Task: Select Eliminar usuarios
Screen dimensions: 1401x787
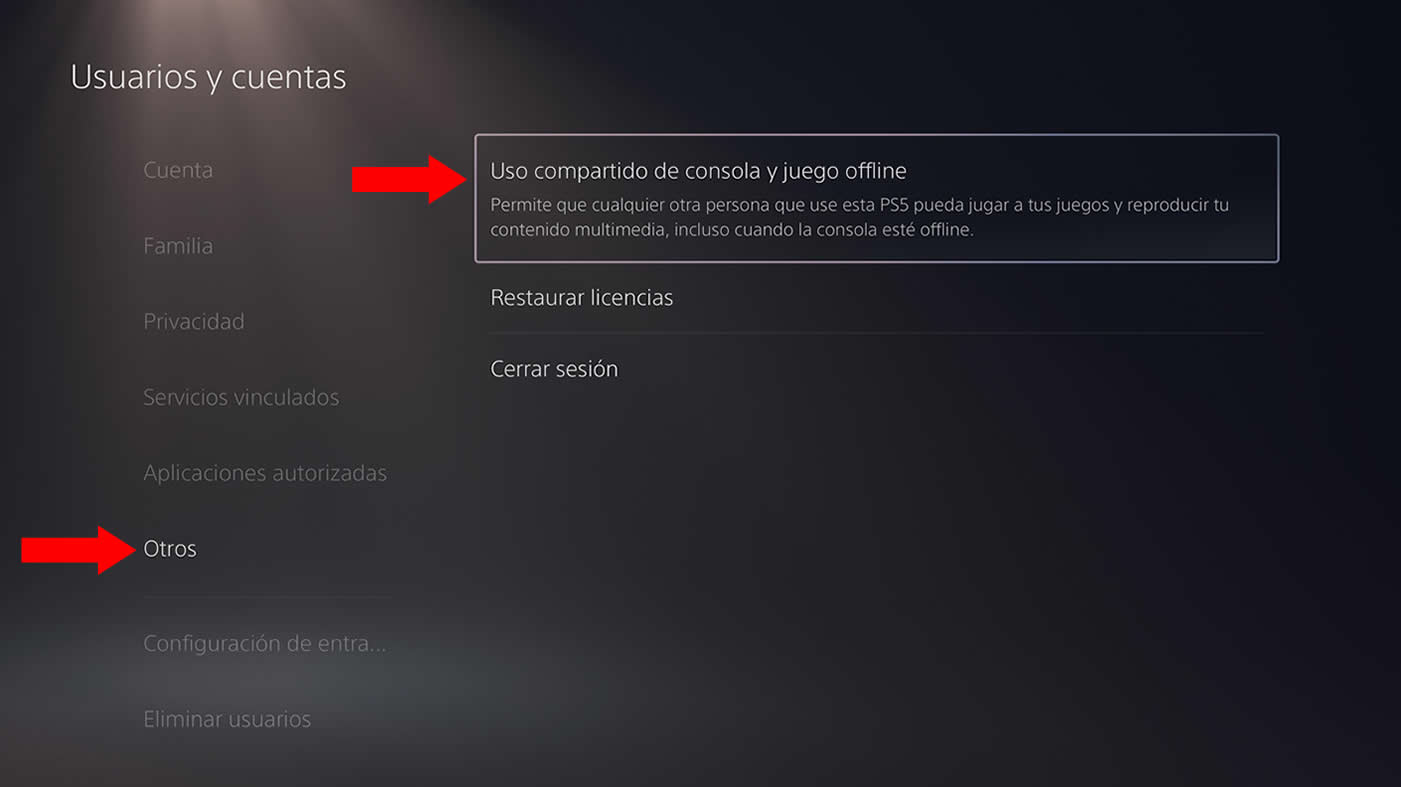Action: coord(227,719)
